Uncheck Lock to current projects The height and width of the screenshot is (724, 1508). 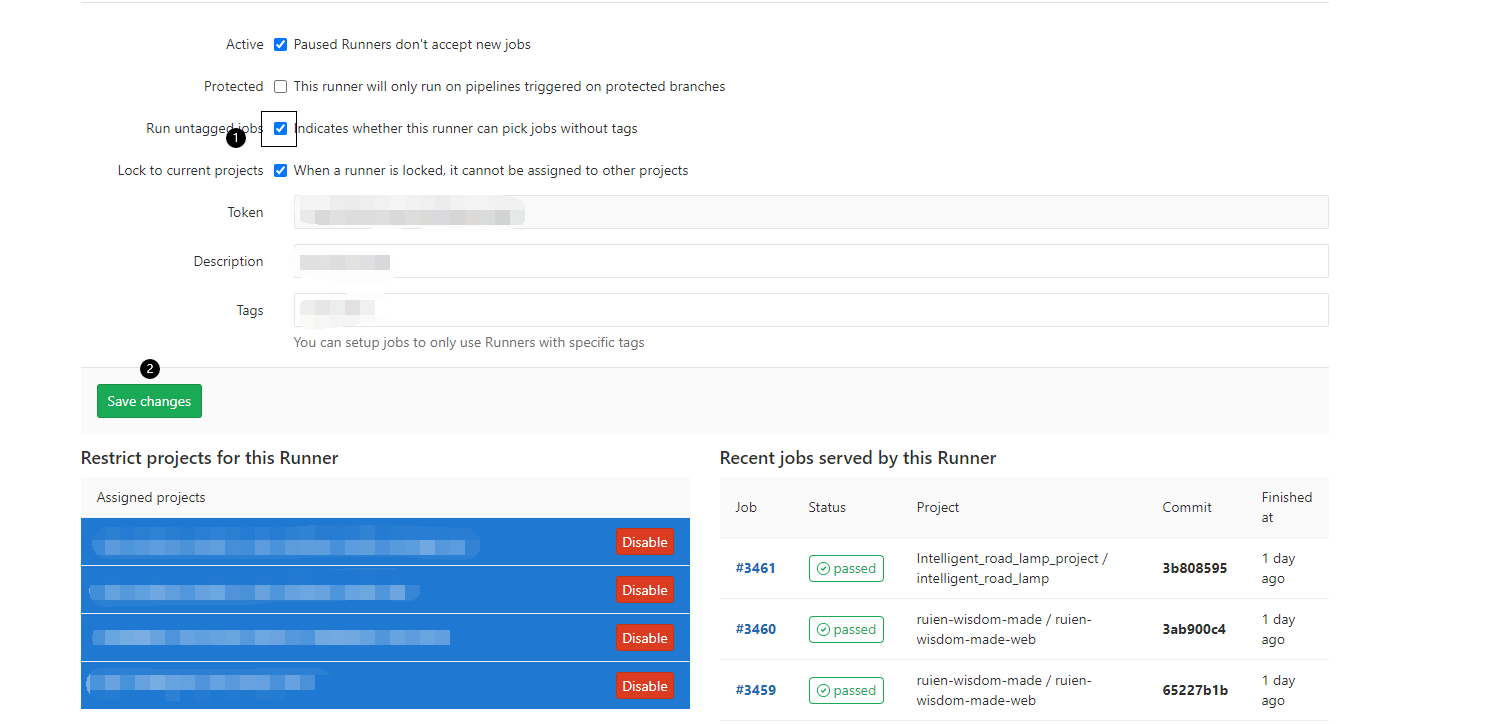[x=281, y=171]
